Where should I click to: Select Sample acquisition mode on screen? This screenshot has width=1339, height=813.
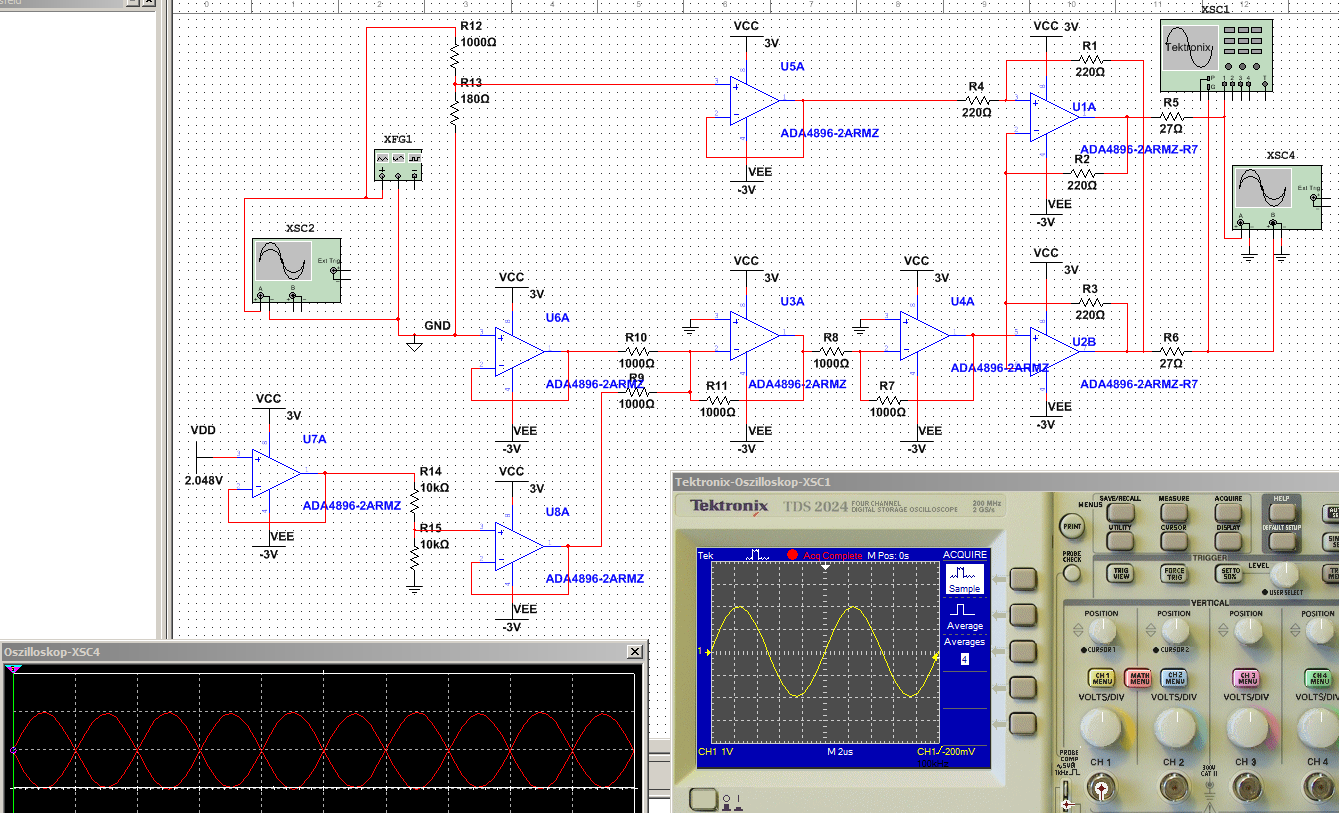(x=964, y=579)
